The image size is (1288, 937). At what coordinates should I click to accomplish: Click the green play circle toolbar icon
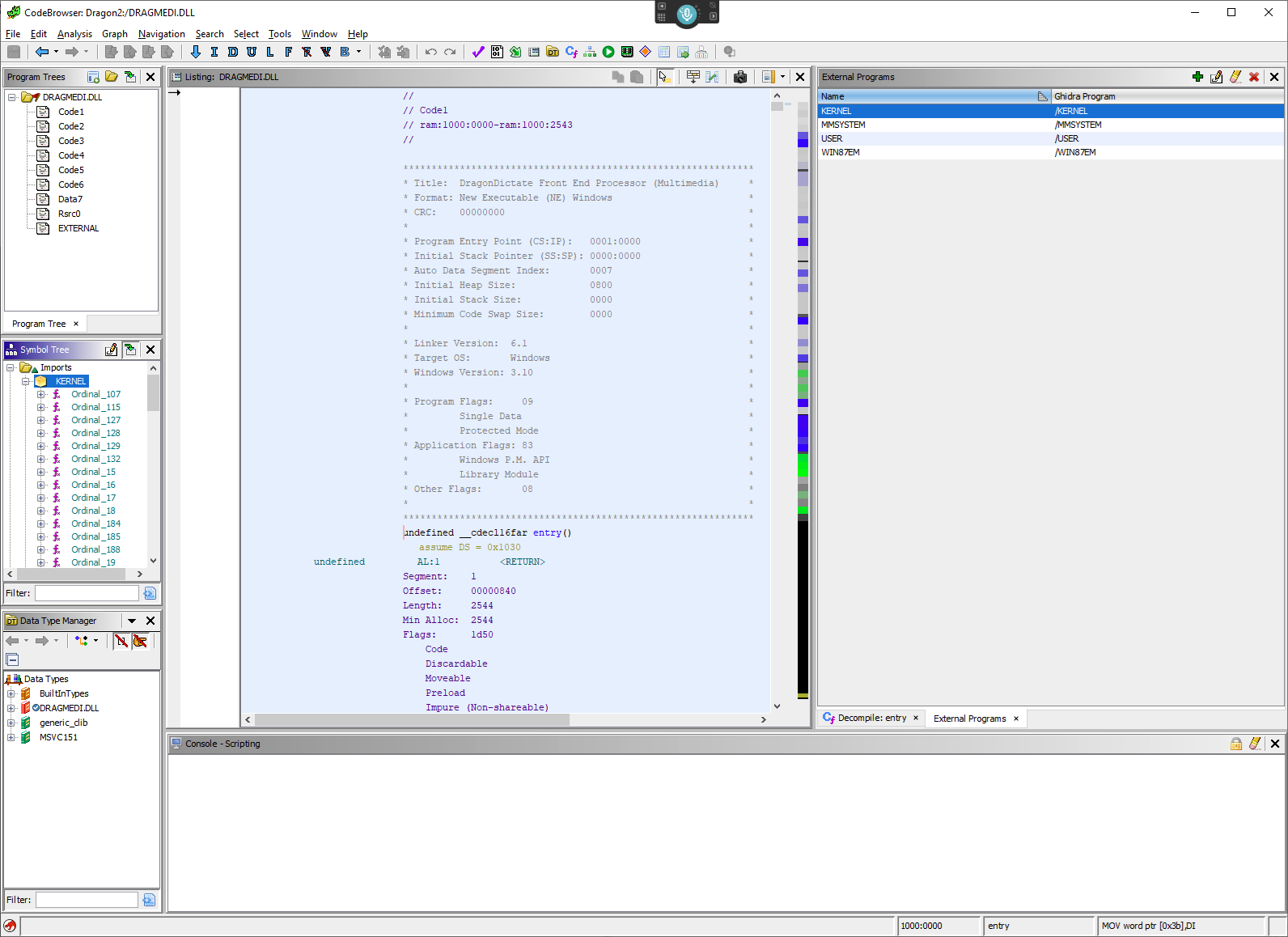608,52
